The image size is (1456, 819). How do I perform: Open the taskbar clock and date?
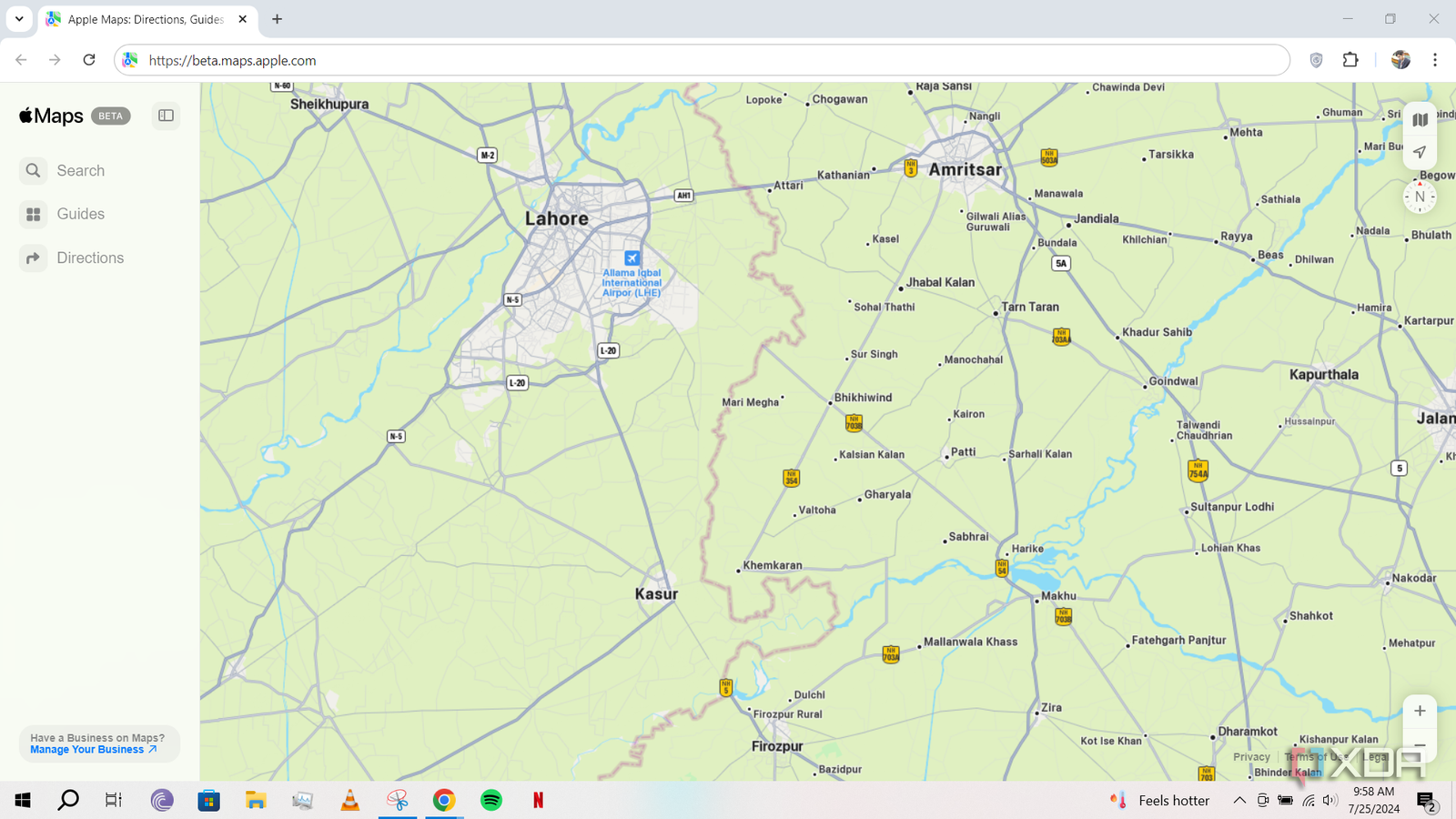[1374, 800]
